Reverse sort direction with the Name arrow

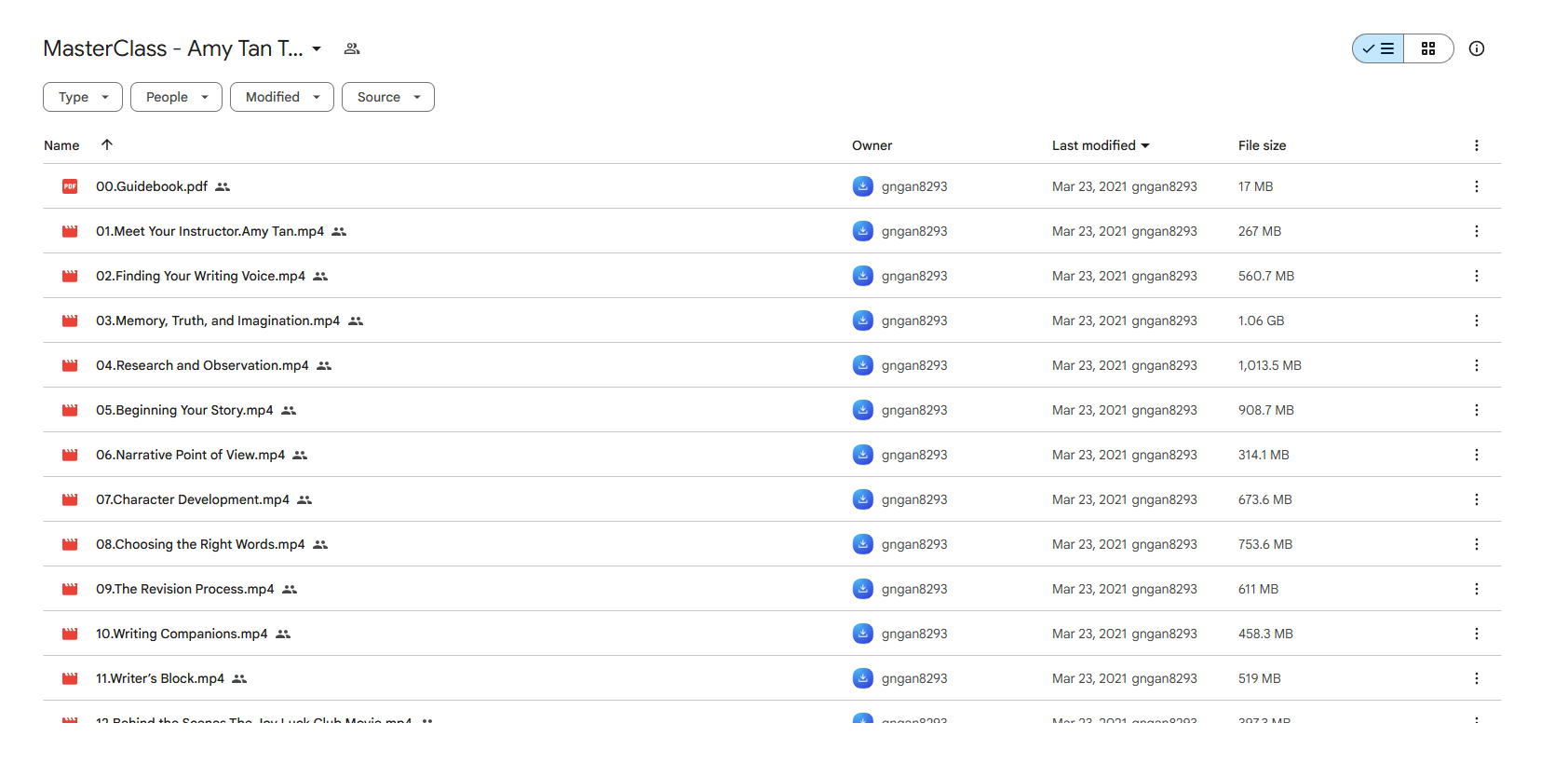pyautogui.click(x=107, y=144)
